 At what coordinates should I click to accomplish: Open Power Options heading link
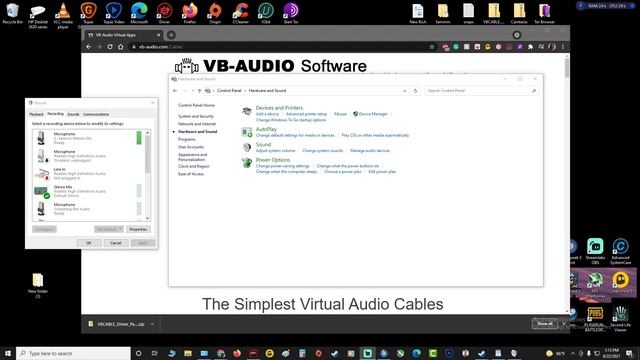click(273, 160)
